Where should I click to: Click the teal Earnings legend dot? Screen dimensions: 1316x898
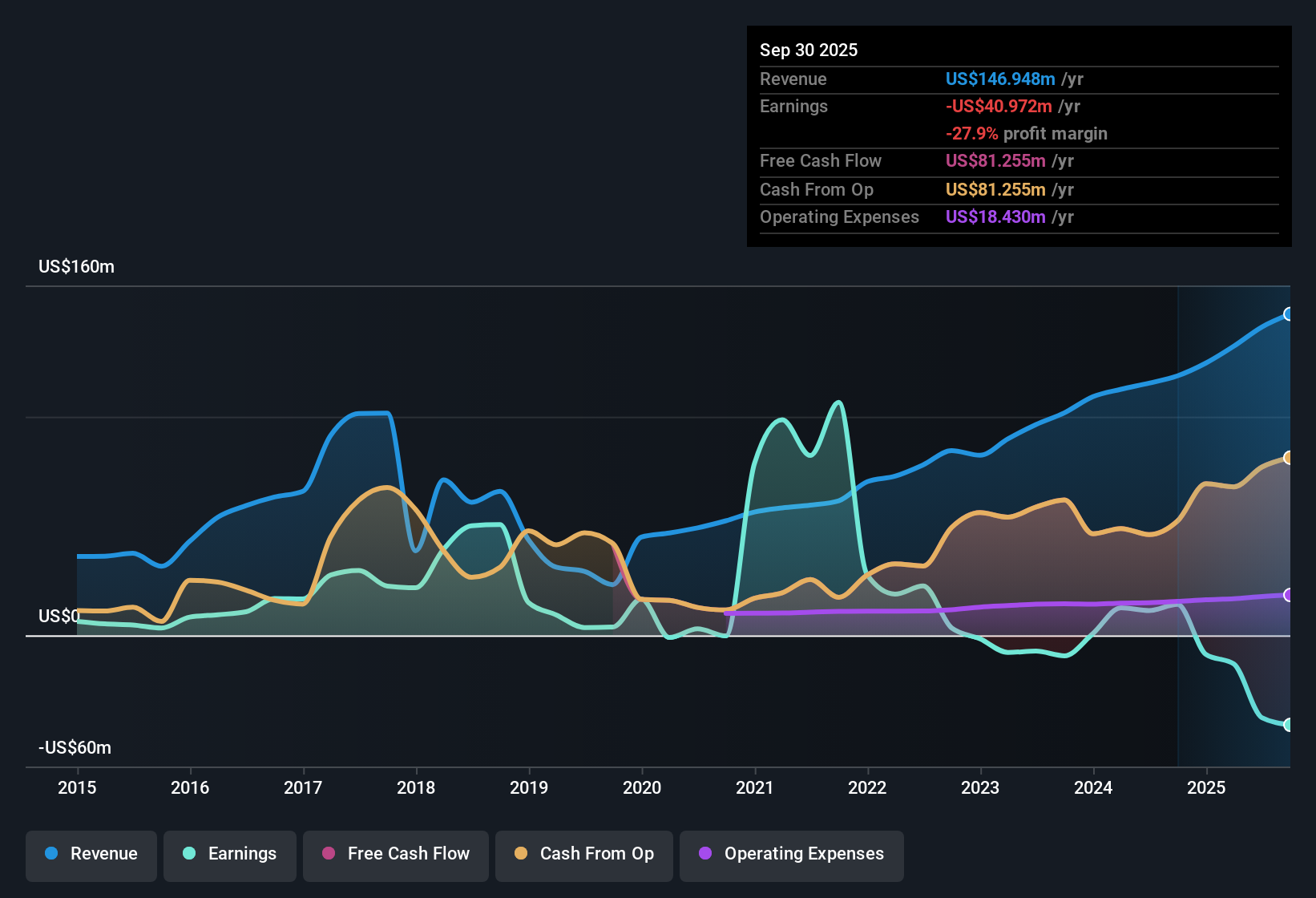click(x=189, y=854)
